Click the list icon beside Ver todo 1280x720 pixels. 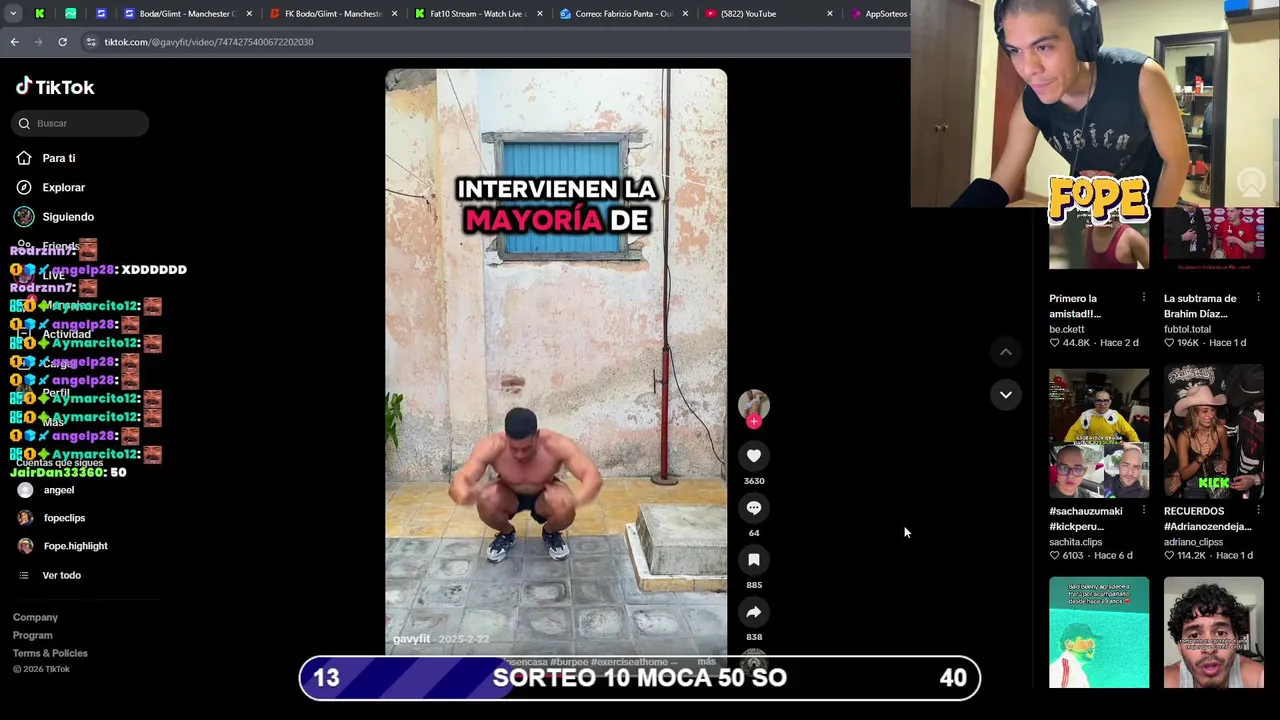24,575
